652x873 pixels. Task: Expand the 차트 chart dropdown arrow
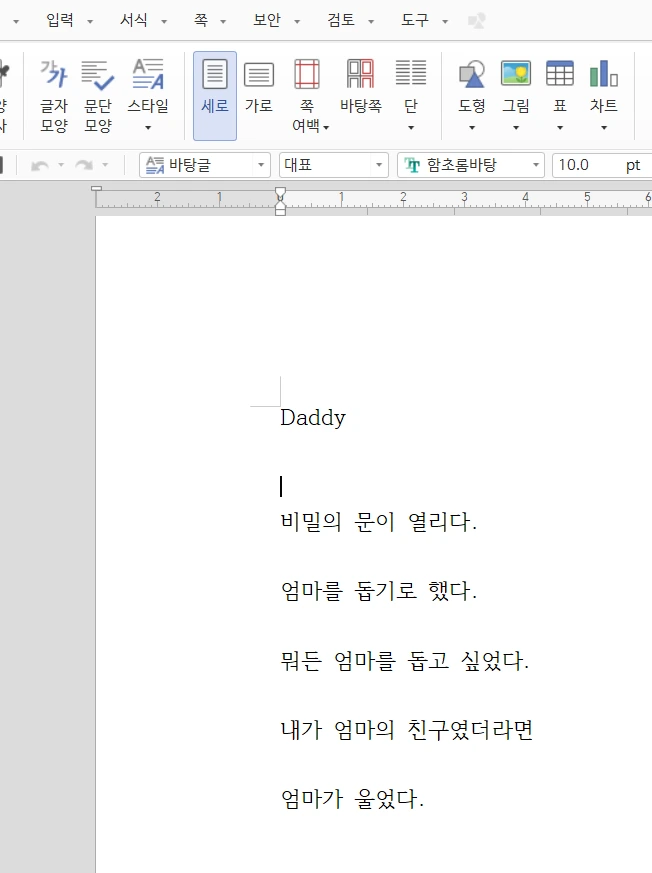604,128
